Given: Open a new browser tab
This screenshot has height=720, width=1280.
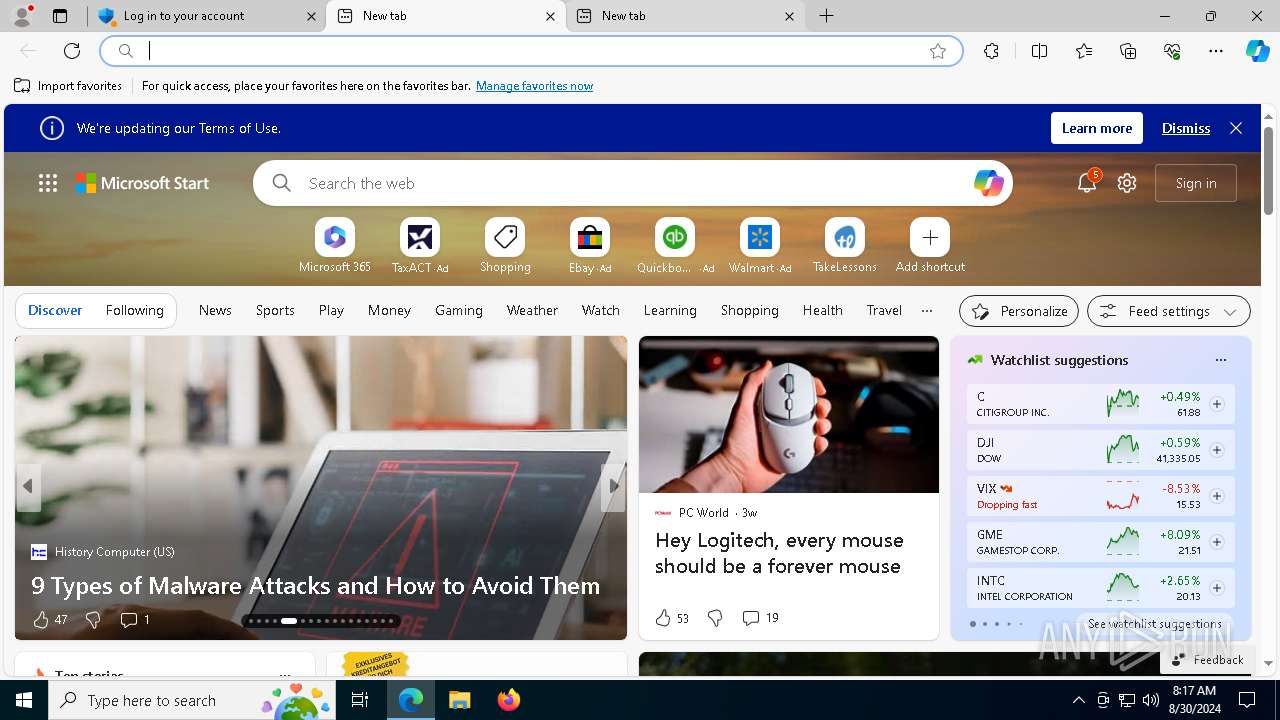Looking at the screenshot, I should coord(826,16).
